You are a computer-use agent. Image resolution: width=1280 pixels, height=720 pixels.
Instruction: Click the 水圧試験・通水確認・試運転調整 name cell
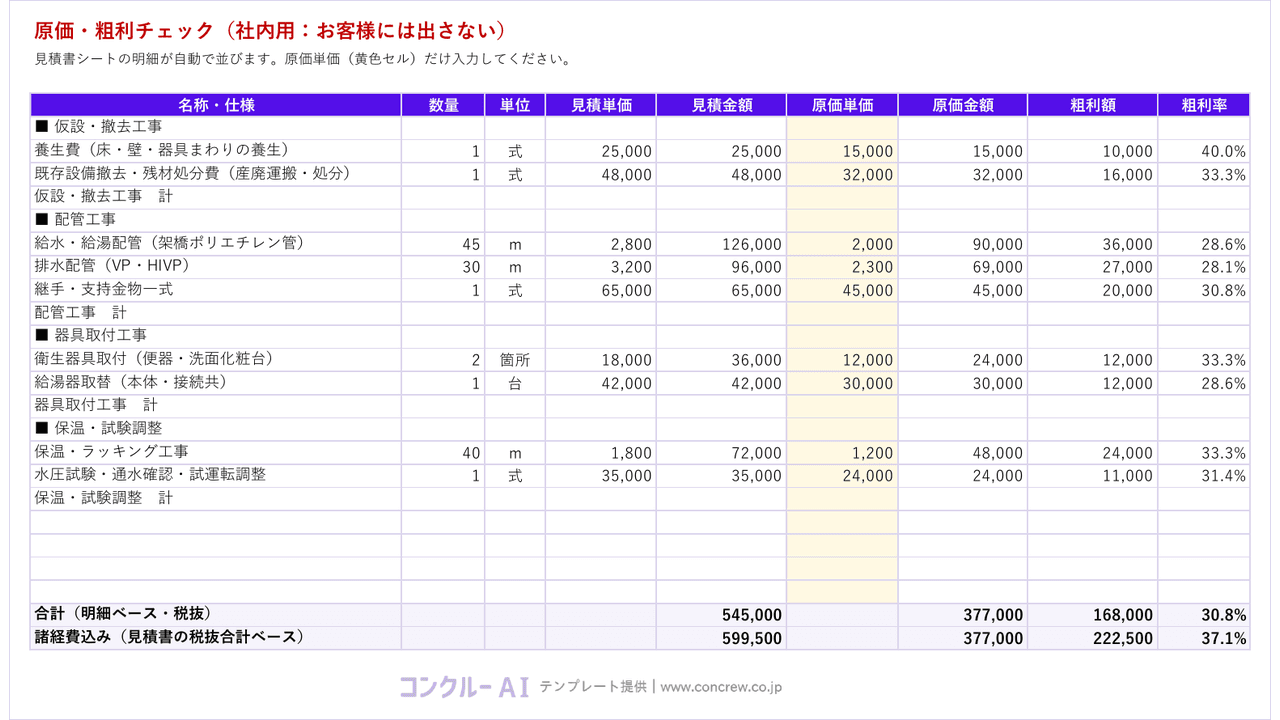[216, 476]
